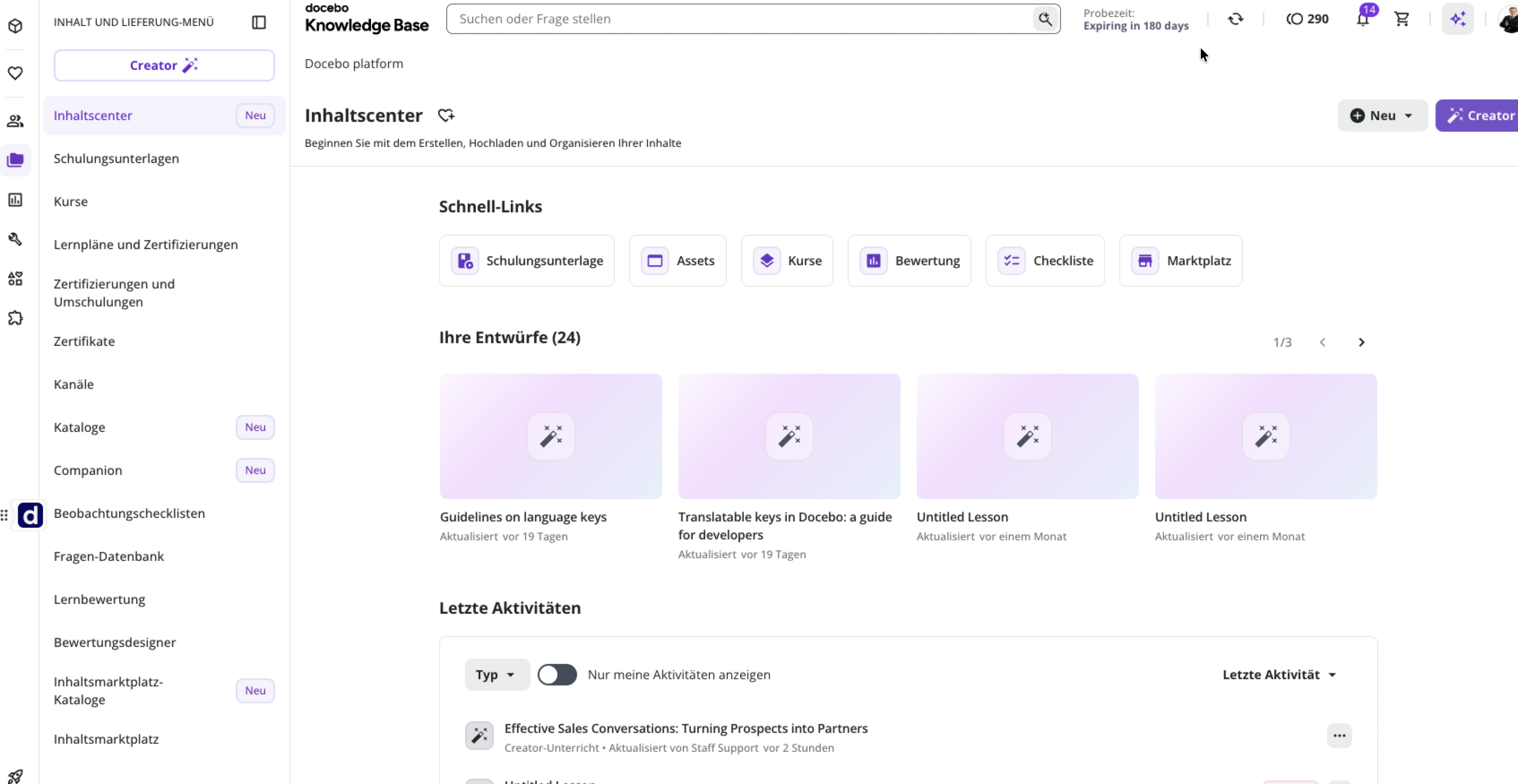This screenshot has width=1518, height=784.
Task: Click the Checkliste quick link
Action: click(x=1045, y=260)
